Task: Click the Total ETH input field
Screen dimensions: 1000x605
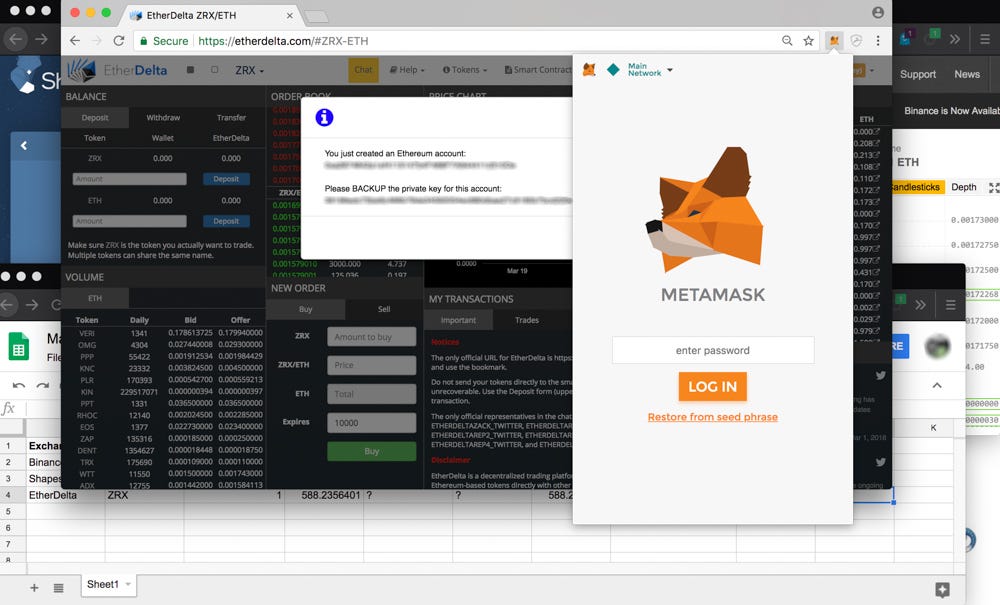Action: (372, 394)
